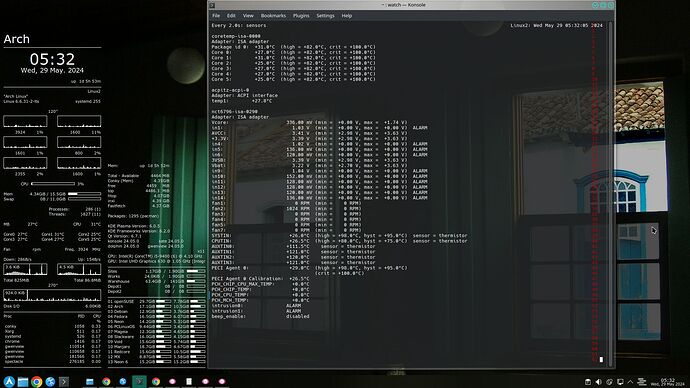Click the Konsole window menu icon
The width and height of the screenshot is (690, 388).
212,5
